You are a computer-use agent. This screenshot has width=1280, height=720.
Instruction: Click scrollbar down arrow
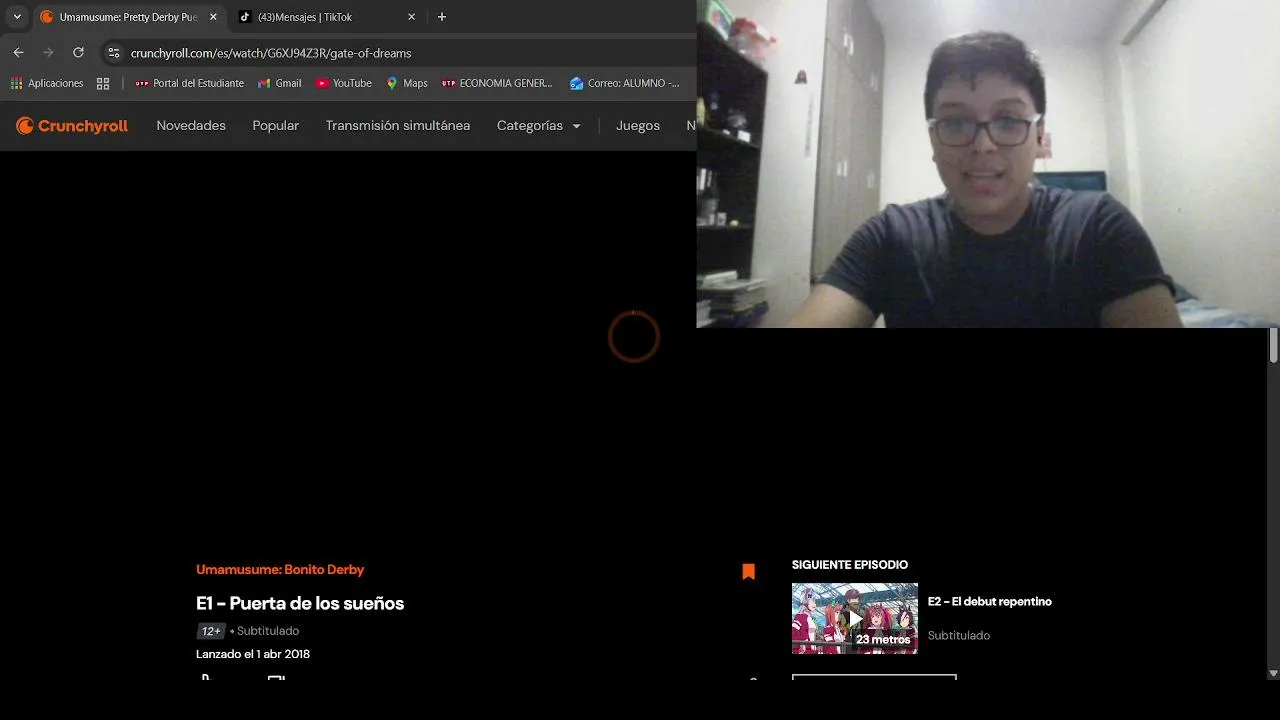(x=1273, y=674)
